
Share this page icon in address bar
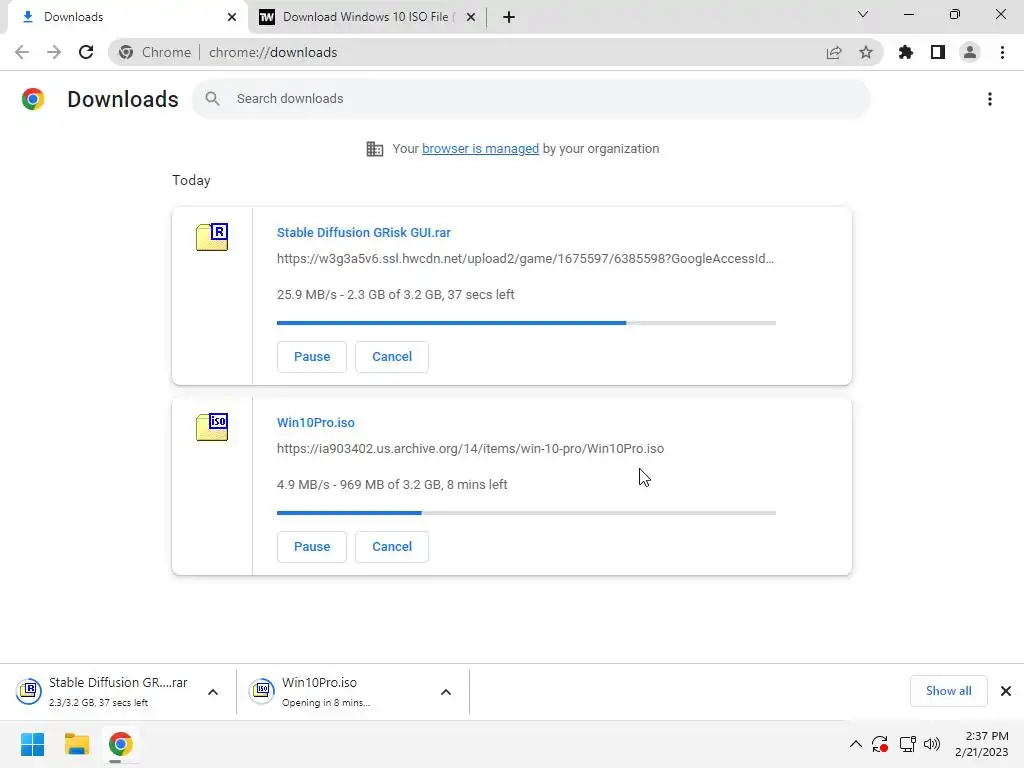pyautogui.click(x=834, y=52)
